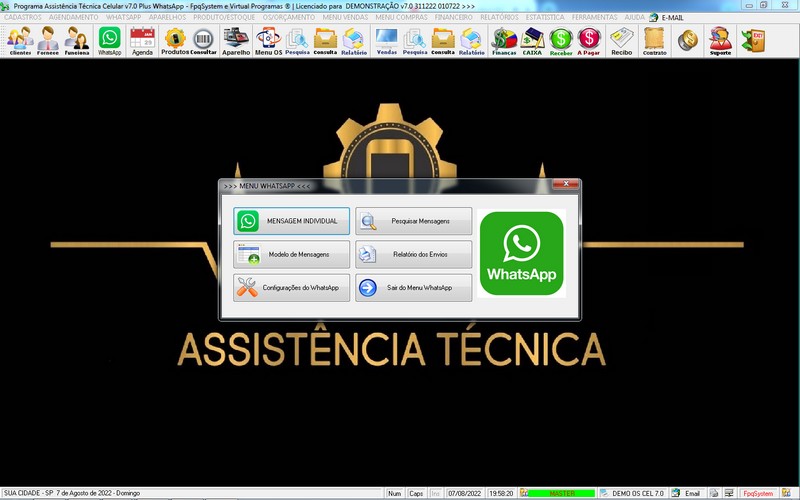The height and width of the screenshot is (500, 800).
Task: Open the Agenda calendar icon
Action: 142,41
